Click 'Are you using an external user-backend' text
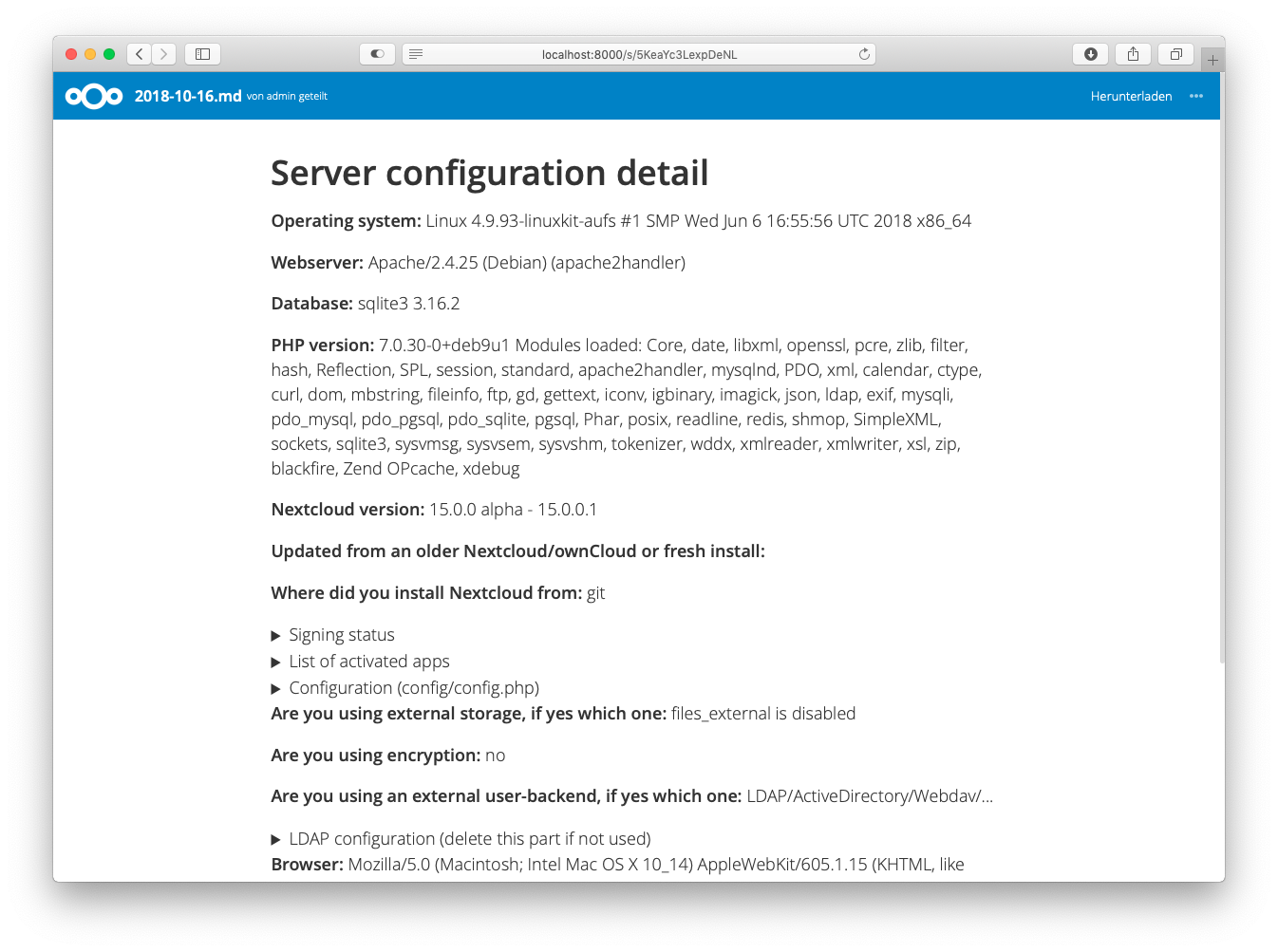This screenshot has width=1278, height=952. click(x=506, y=796)
